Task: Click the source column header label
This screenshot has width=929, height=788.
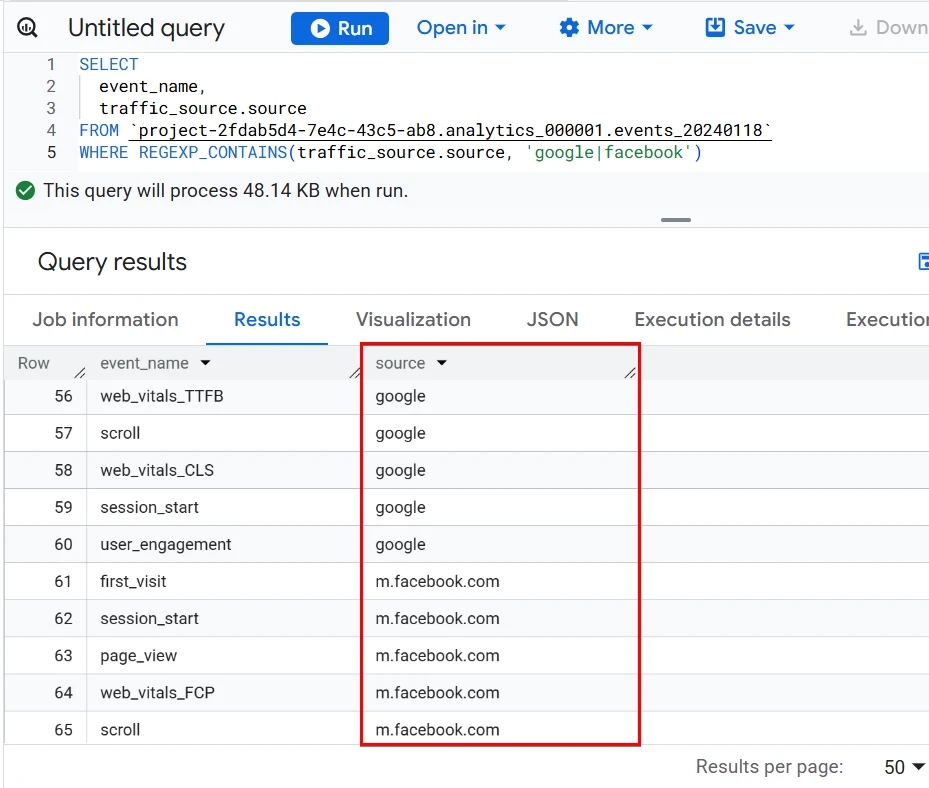Action: pos(401,363)
